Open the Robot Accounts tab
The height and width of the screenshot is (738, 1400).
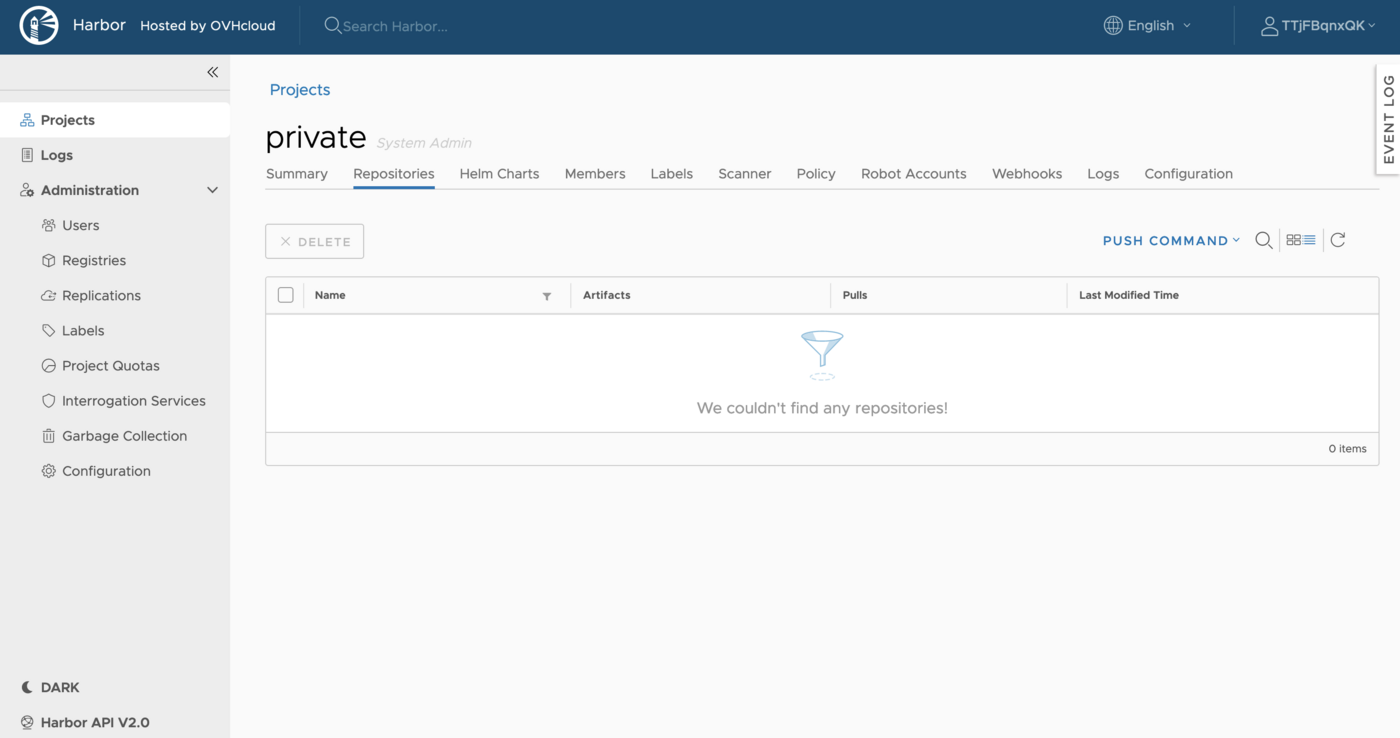913,173
